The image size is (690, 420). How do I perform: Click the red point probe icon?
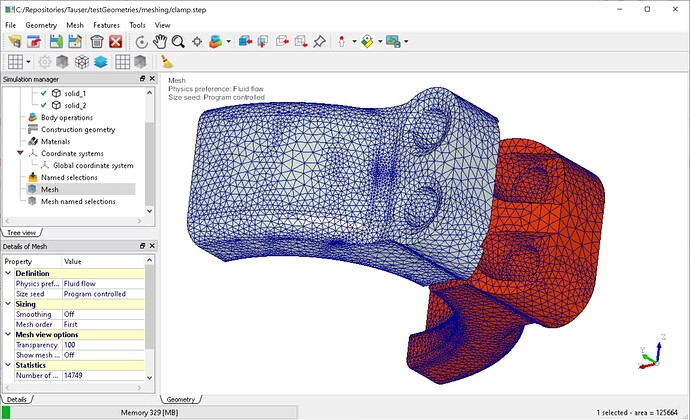(x=342, y=42)
